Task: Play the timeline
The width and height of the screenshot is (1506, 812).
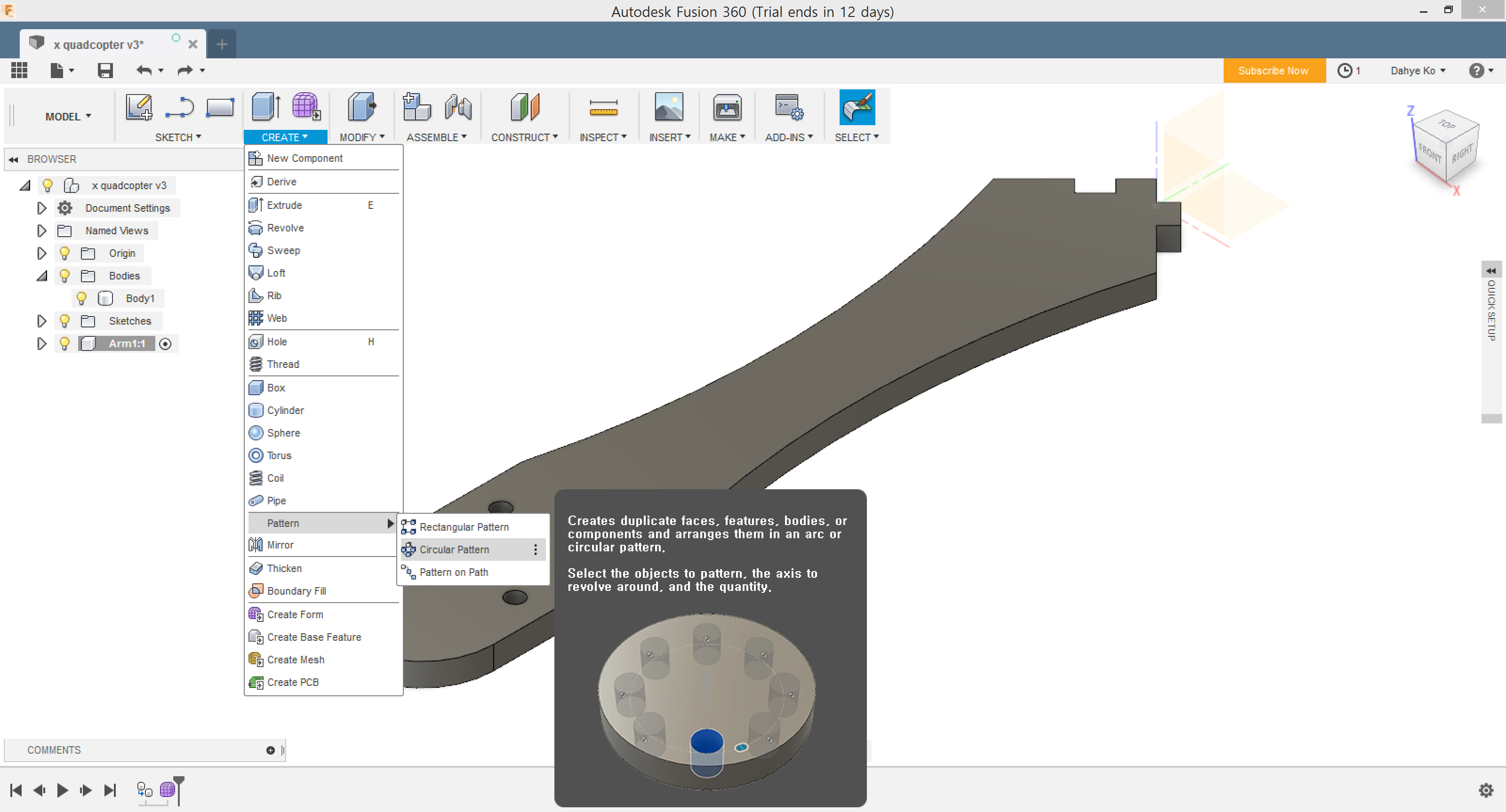Action: click(62, 790)
